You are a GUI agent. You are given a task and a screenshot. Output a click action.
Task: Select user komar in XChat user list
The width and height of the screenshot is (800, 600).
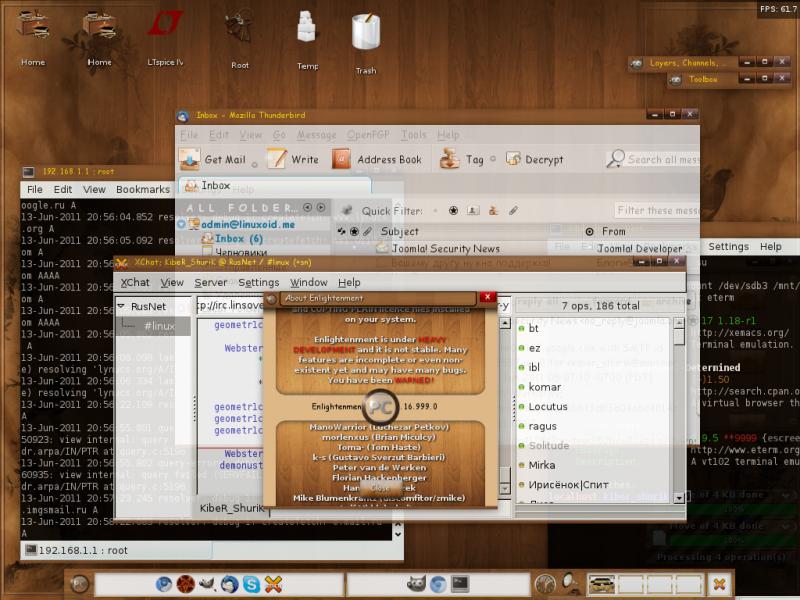[544, 387]
